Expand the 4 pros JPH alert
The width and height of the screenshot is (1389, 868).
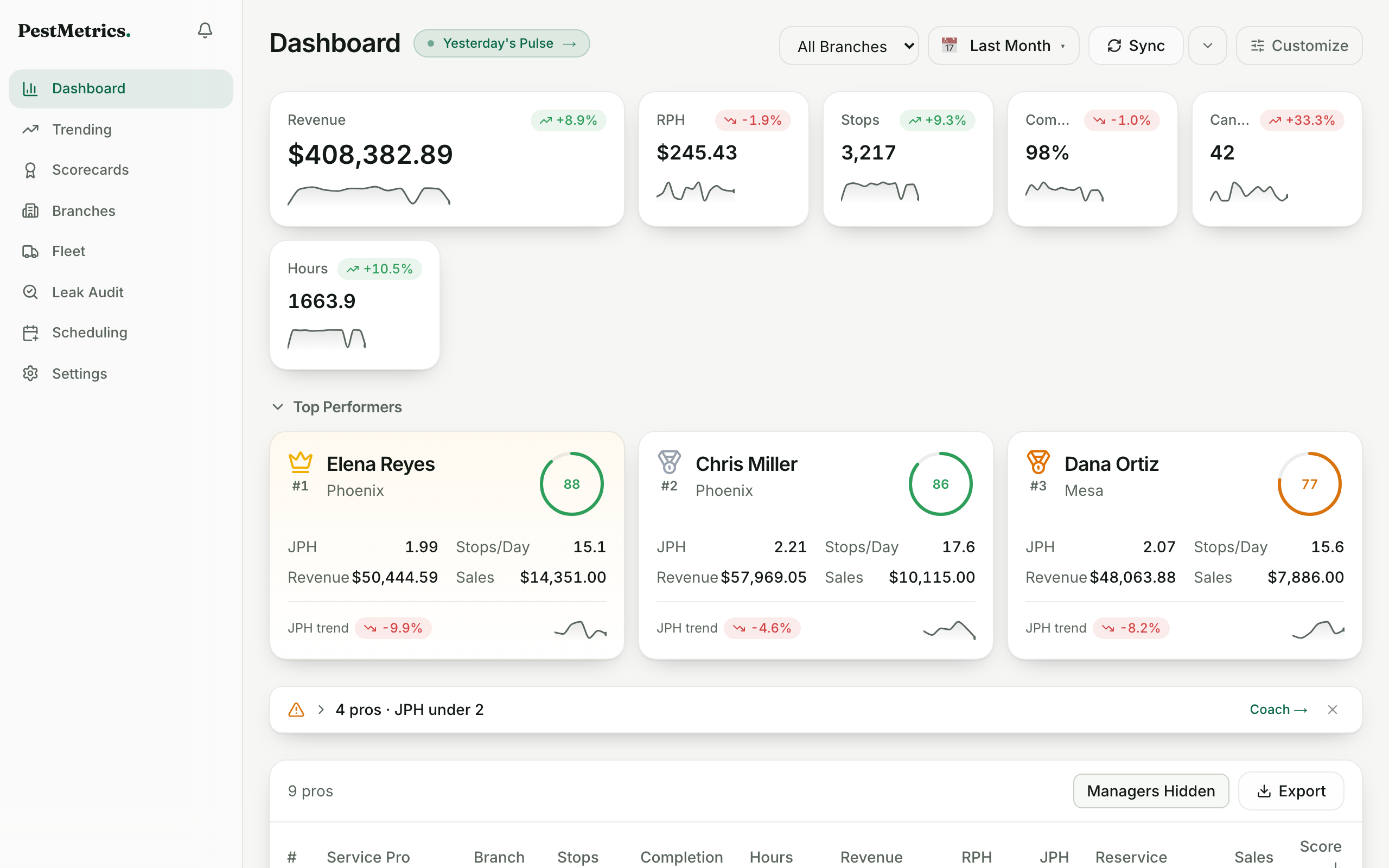(321, 710)
